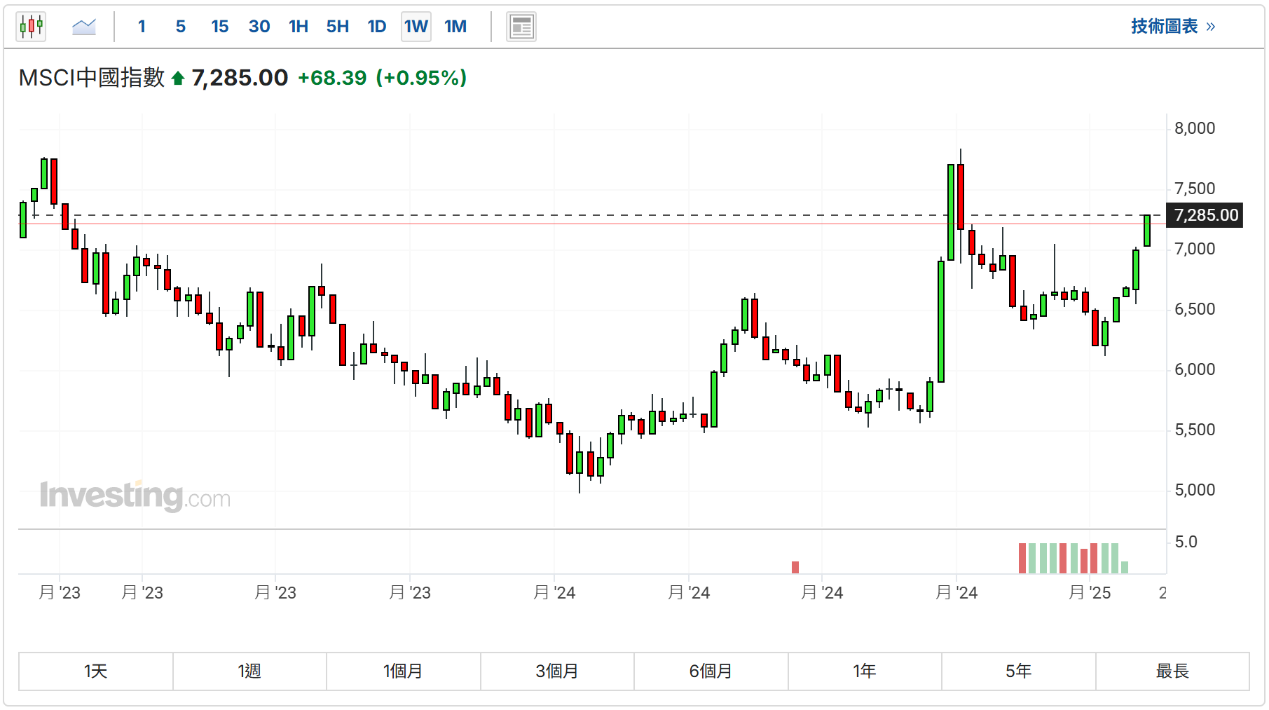Viewport: 1269px width, 710px height.
Task: Set the 30 minute interval
Action: [259, 27]
